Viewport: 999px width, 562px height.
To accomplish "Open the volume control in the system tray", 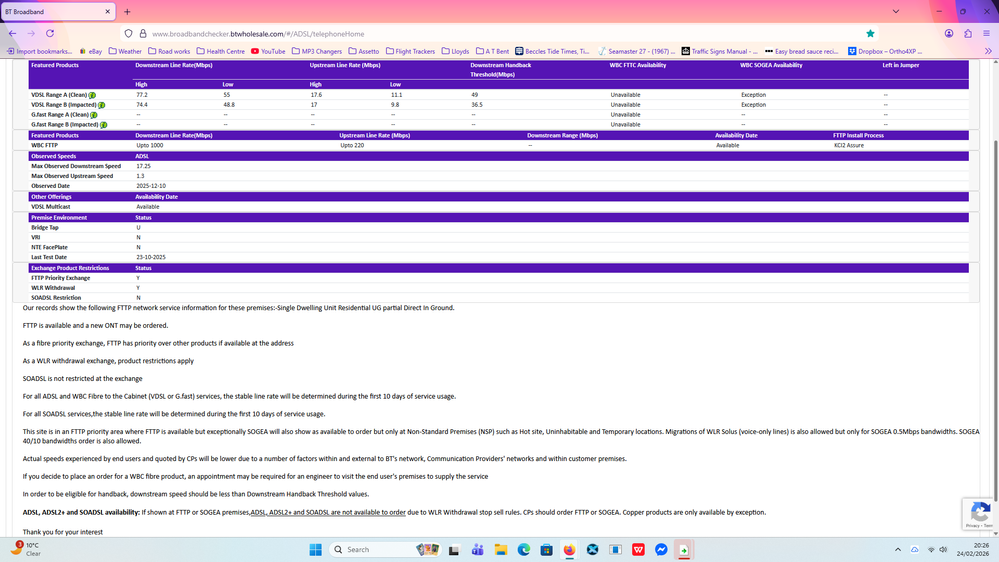I will (x=943, y=550).
